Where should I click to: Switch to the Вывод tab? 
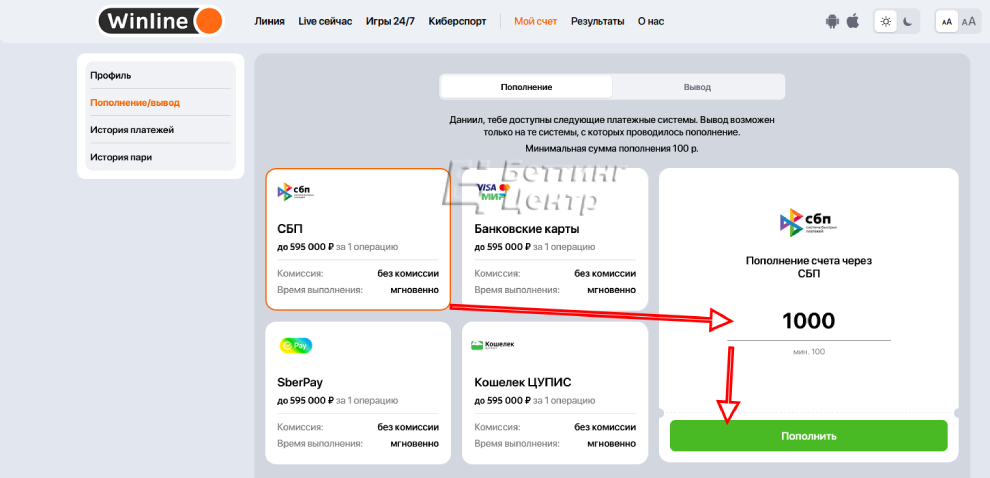(697, 87)
